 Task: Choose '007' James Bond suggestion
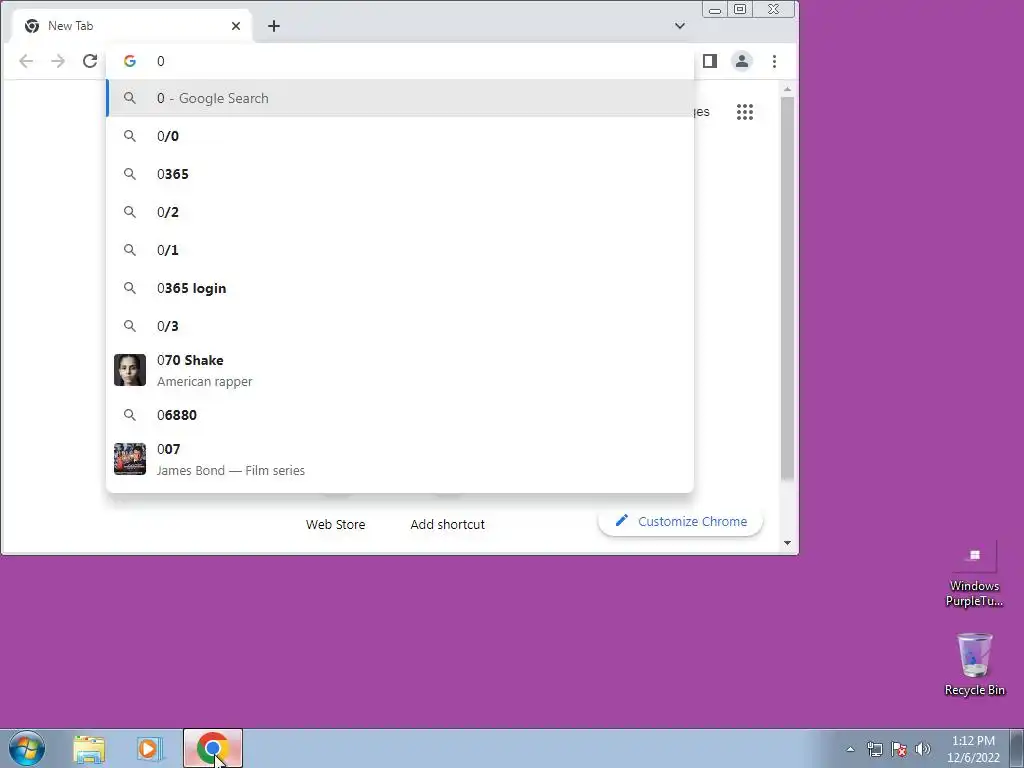pyautogui.click(x=400, y=459)
